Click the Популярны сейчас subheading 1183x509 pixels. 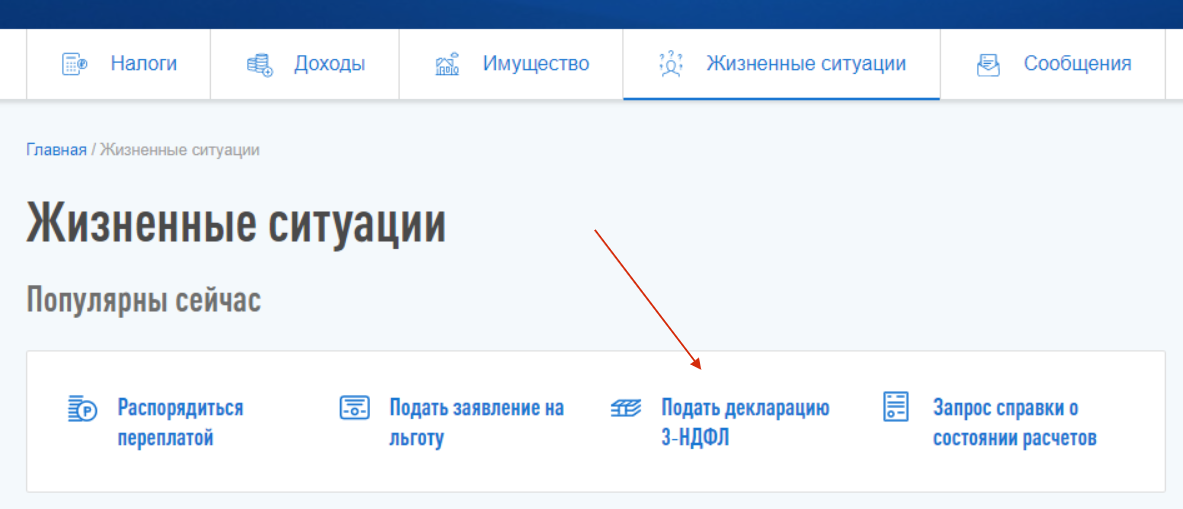point(144,302)
